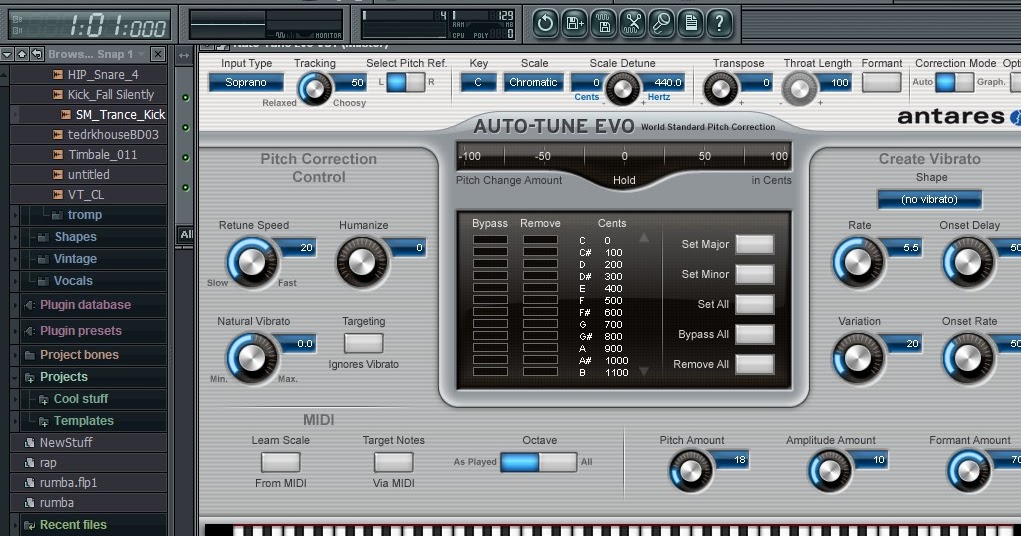Check Remove box for note B
1021x536 pixels.
click(540, 372)
